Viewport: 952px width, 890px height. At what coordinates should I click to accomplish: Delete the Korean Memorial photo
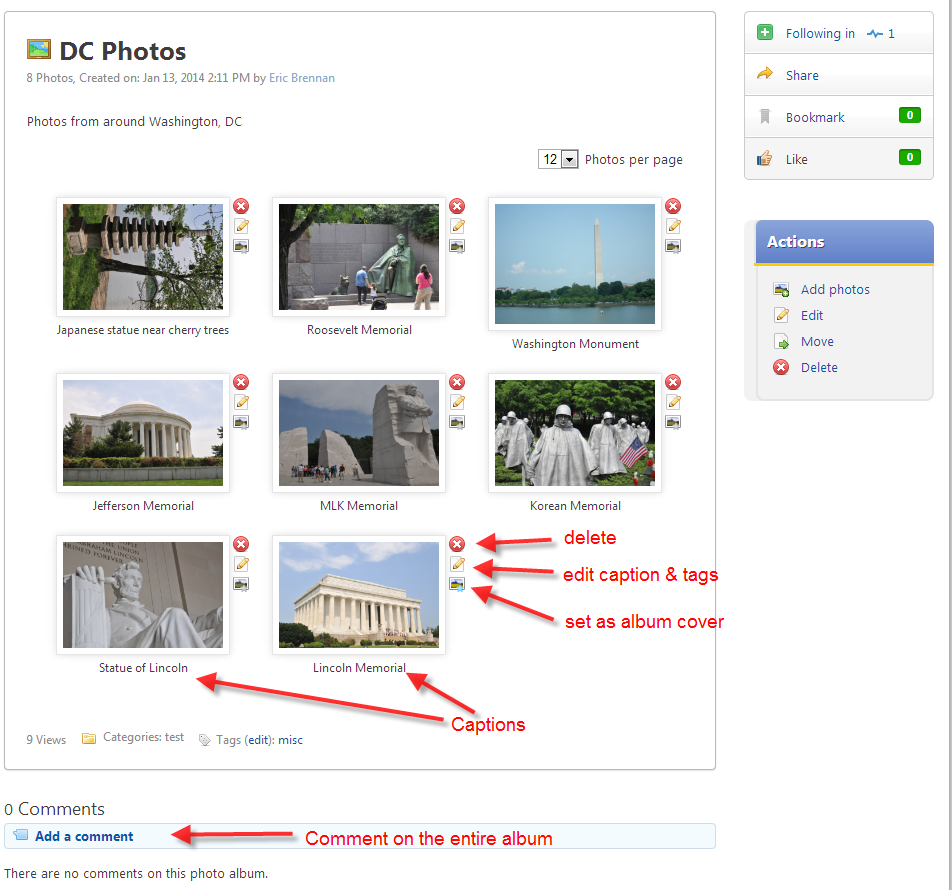(x=673, y=382)
